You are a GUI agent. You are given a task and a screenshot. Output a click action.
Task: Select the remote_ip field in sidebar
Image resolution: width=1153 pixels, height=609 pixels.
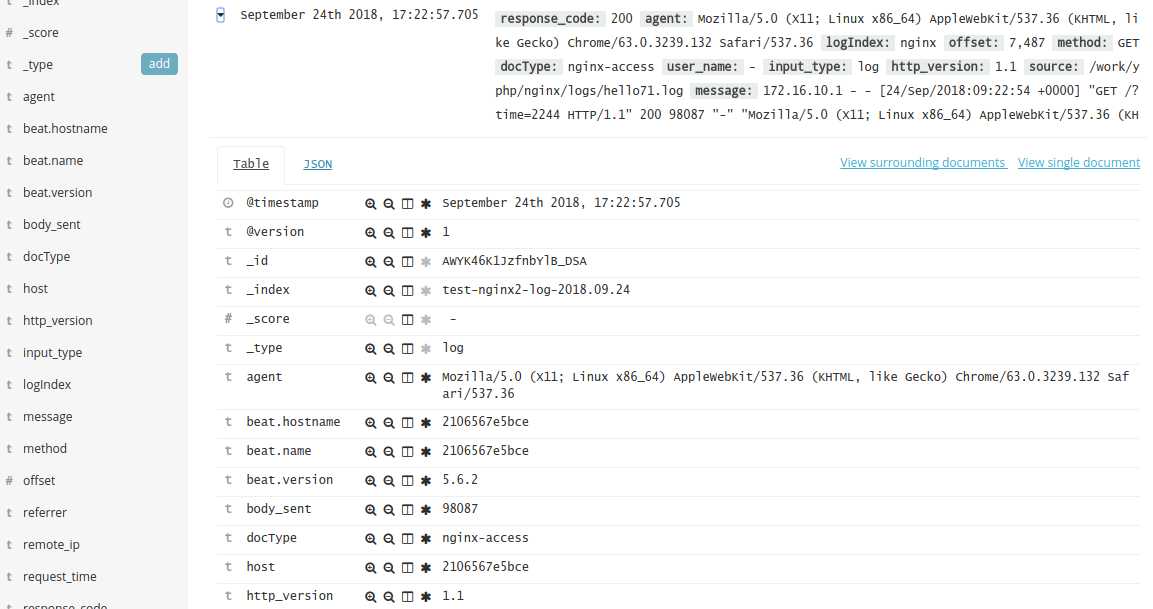point(51,544)
